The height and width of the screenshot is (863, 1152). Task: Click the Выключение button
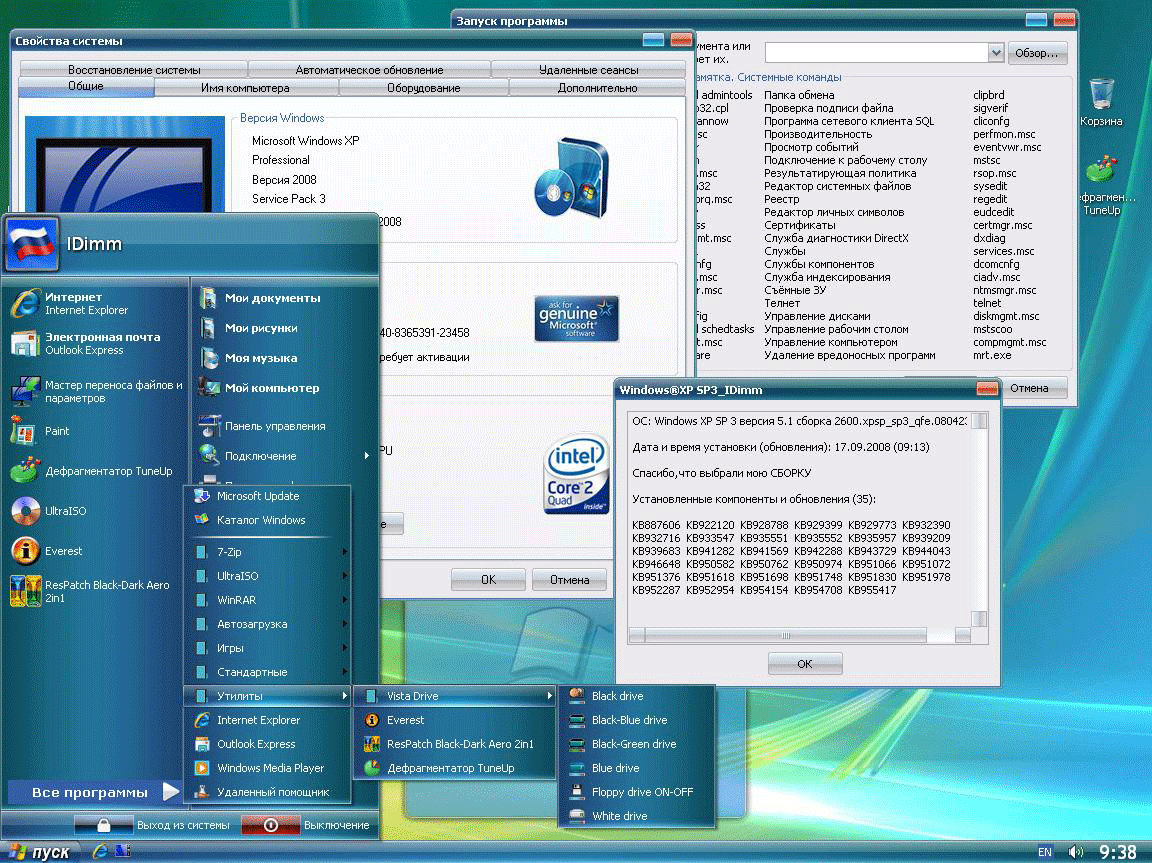pos(306,825)
